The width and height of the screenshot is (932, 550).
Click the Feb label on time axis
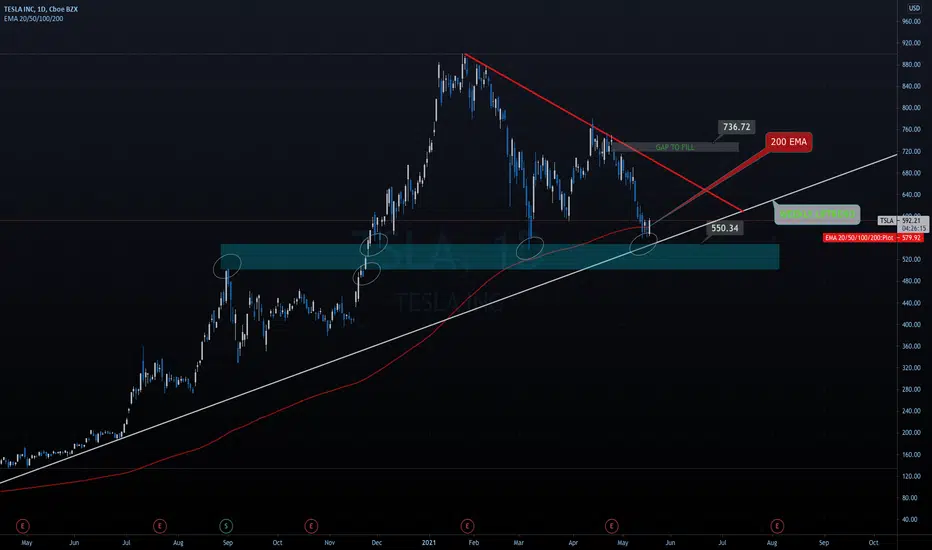473,543
